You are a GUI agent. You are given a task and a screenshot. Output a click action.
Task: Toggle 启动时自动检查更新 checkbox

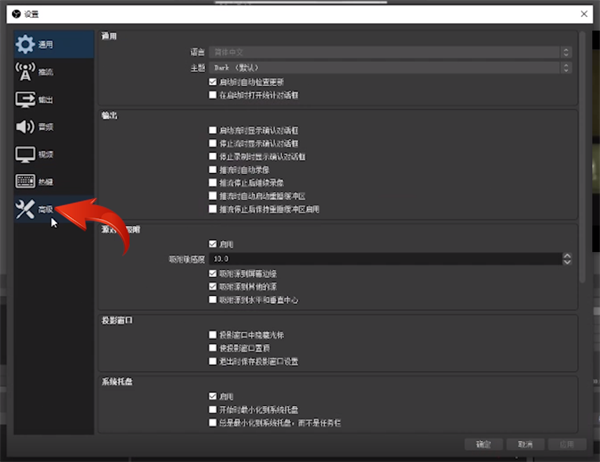[212, 82]
